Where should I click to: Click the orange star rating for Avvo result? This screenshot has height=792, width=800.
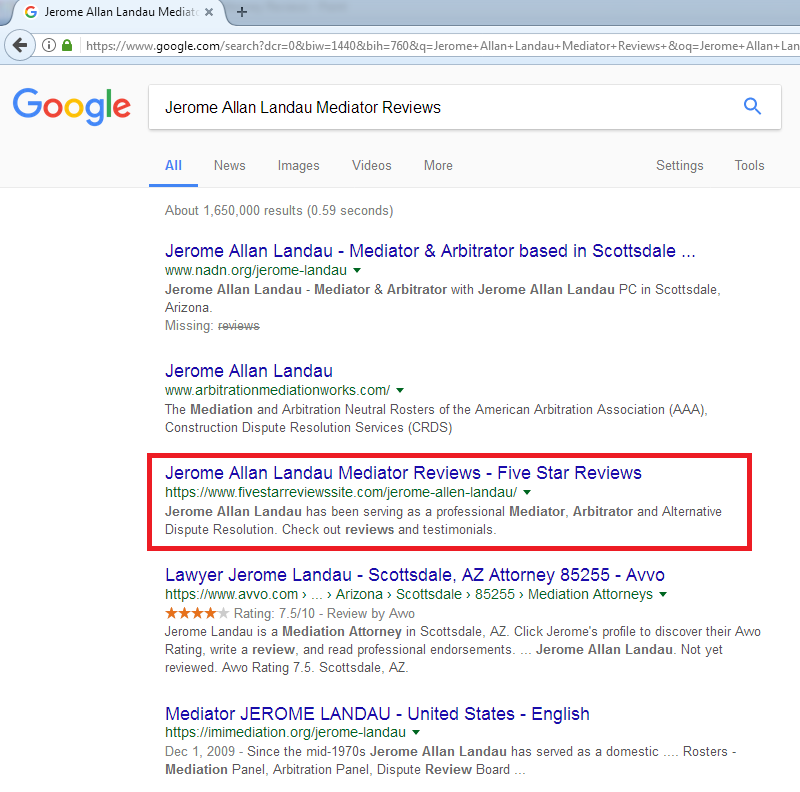click(x=197, y=613)
